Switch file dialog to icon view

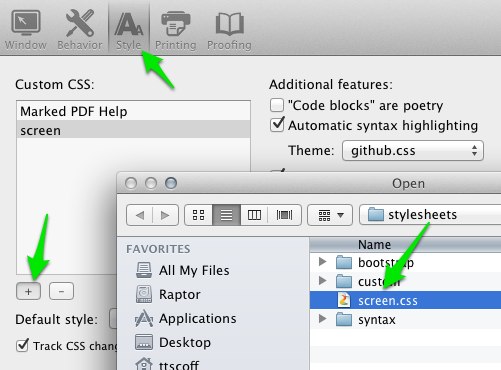point(199,215)
